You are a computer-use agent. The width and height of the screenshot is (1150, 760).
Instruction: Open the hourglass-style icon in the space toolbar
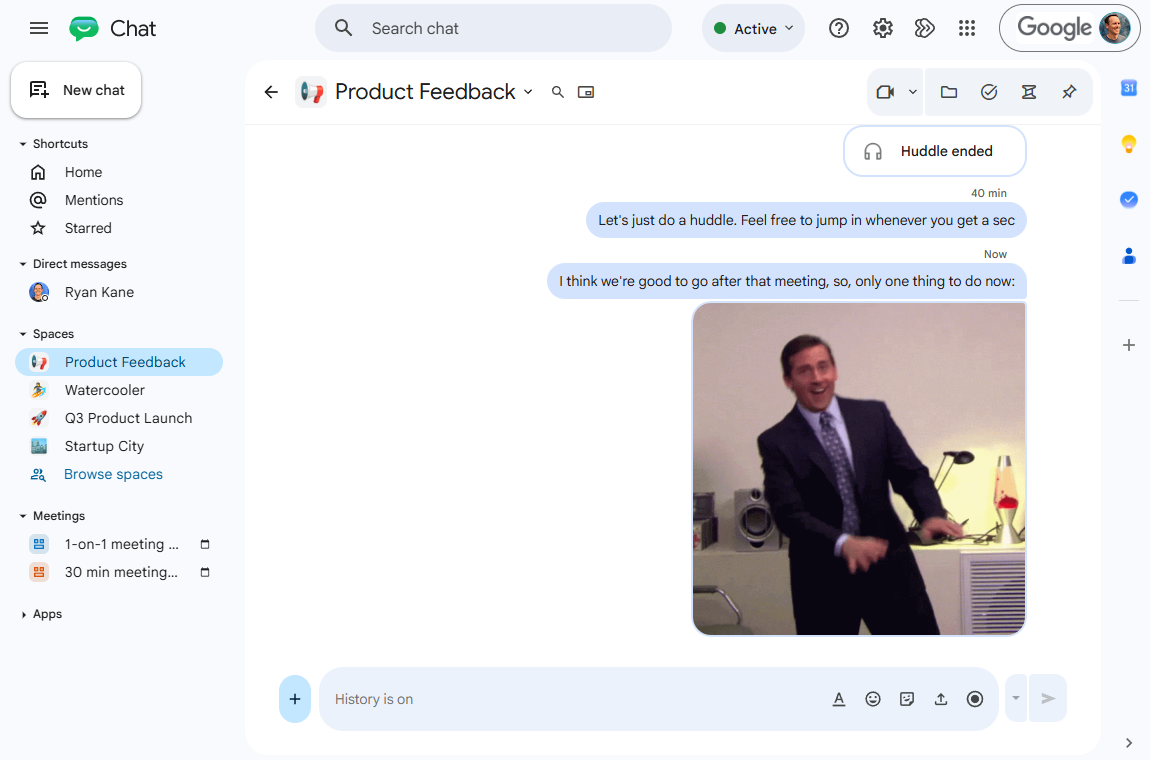tap(1029, 92)
